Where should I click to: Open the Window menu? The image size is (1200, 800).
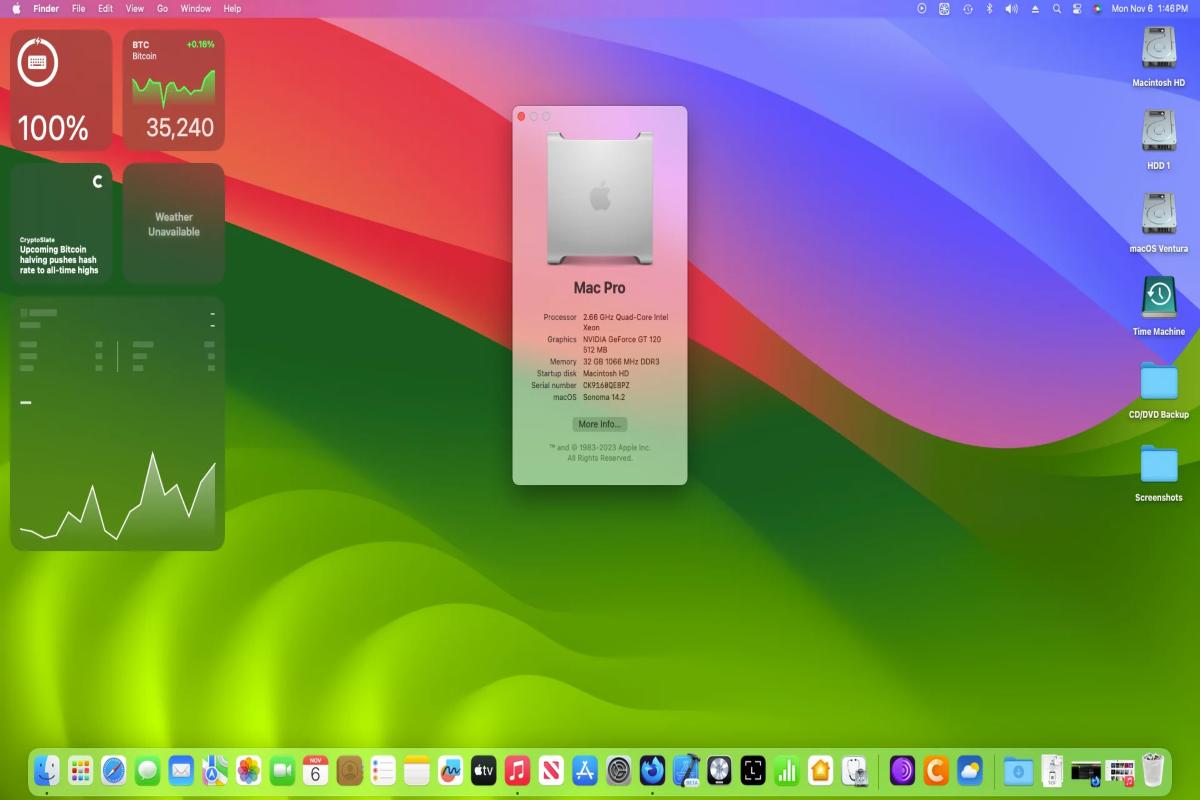pyautogui.click(x=196, y=8)
